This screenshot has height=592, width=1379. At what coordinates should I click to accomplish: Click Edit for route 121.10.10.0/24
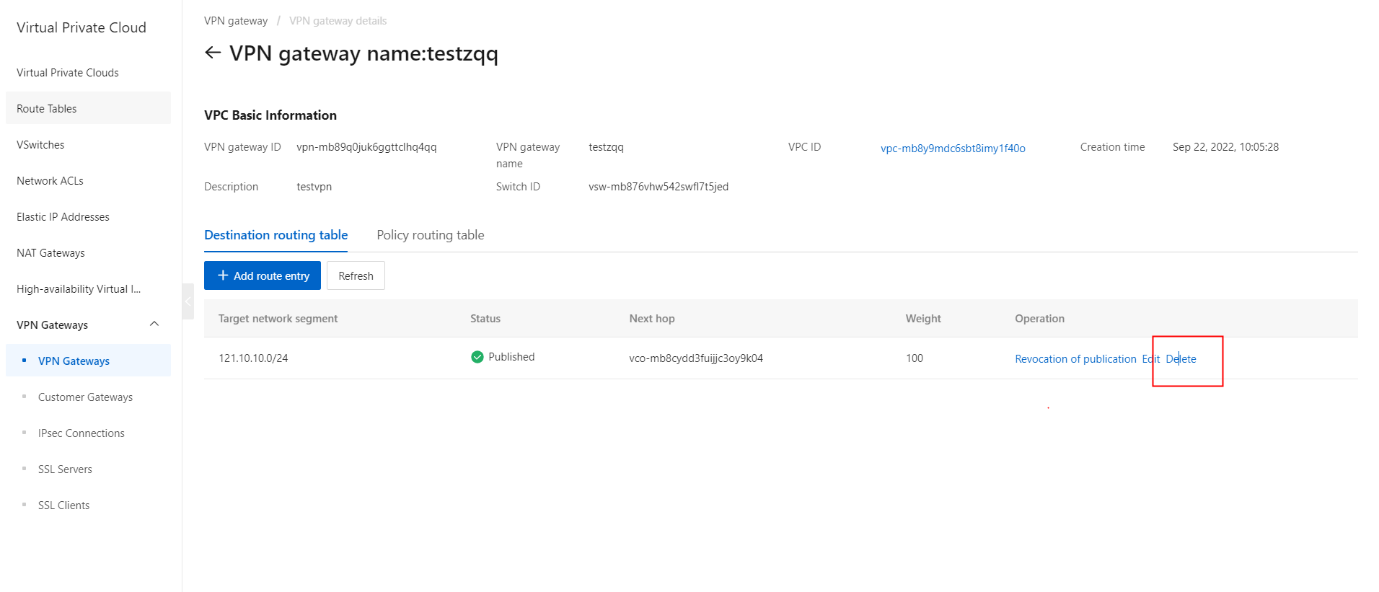(x=1151, y=359)
